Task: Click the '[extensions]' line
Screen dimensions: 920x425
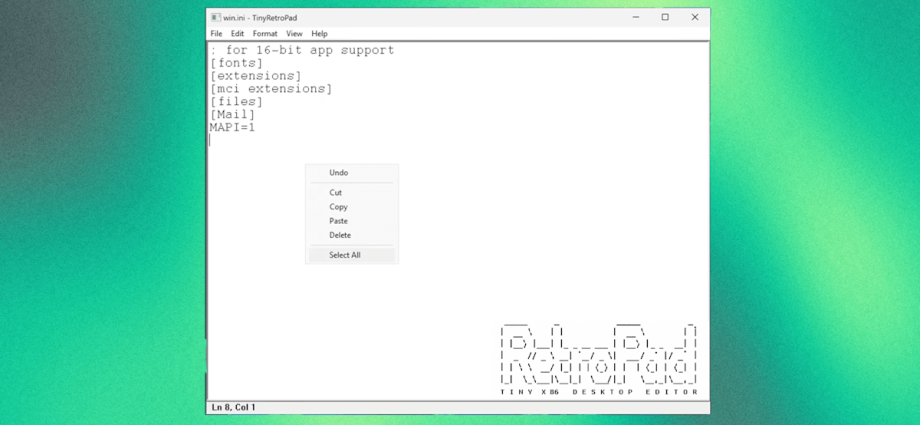Action: (255, 76)
